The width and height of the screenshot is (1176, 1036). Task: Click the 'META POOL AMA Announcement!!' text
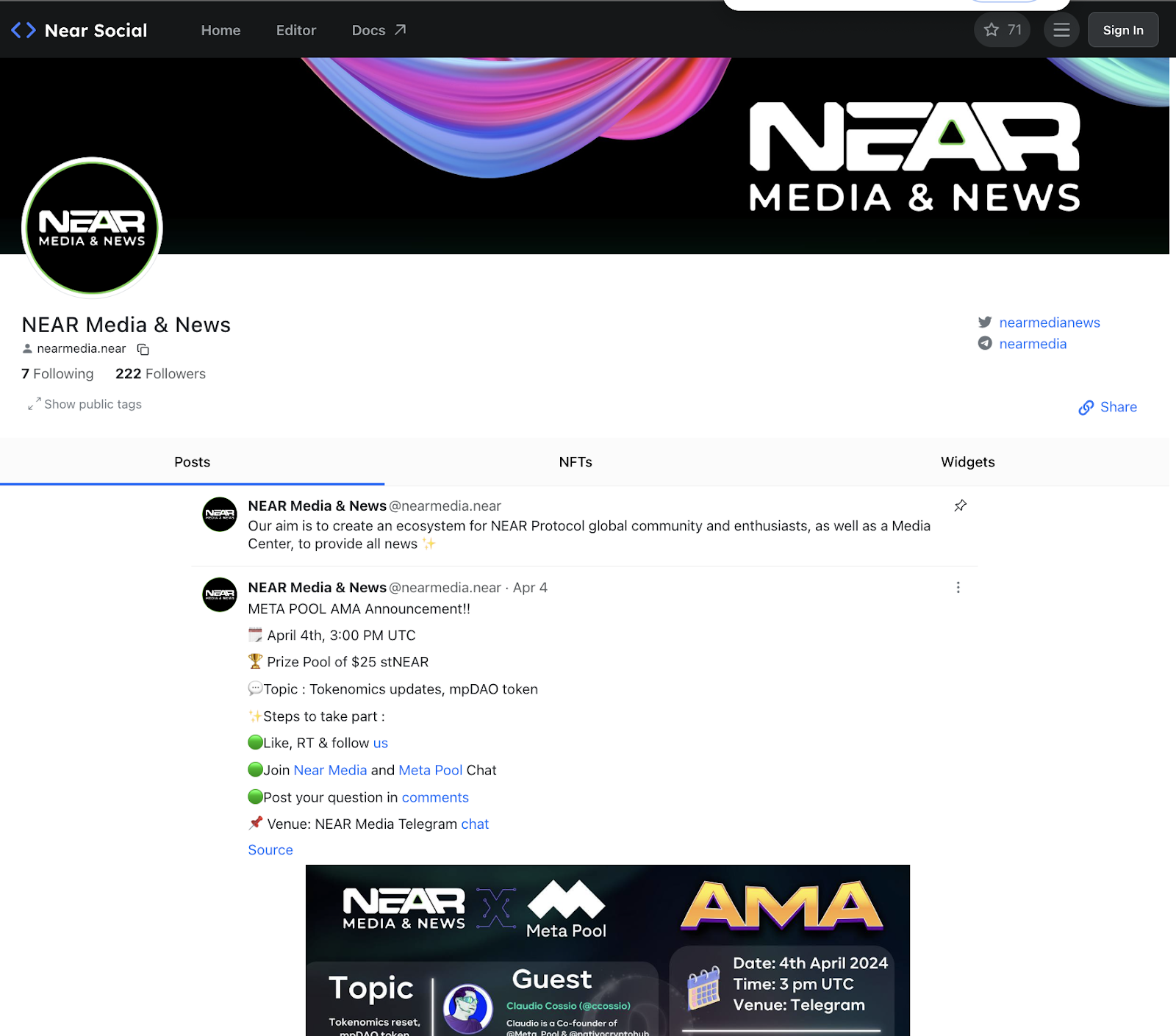coord(359,609)
